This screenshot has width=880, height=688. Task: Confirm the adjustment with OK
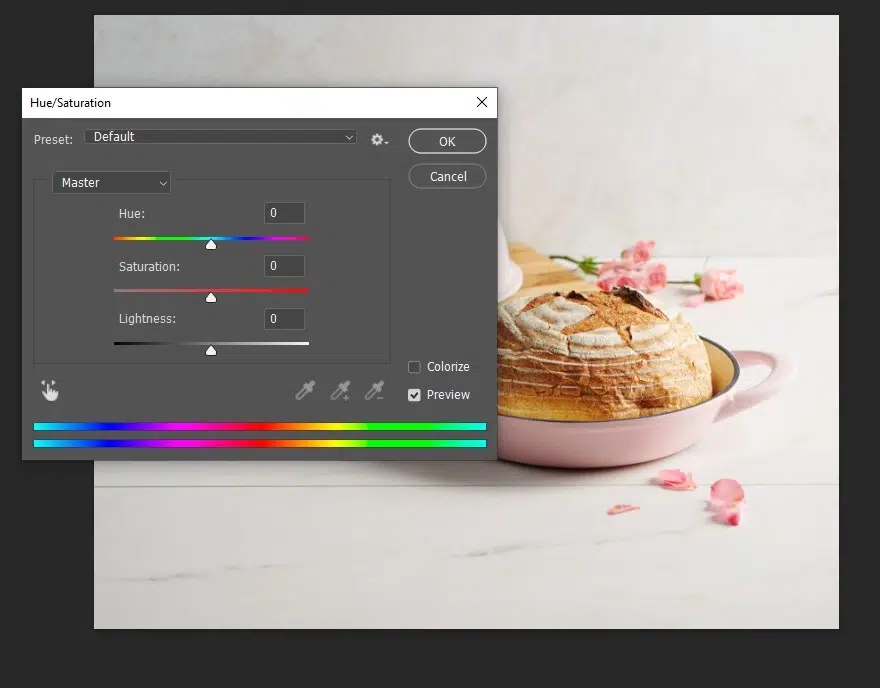click(x=446, y=140)
